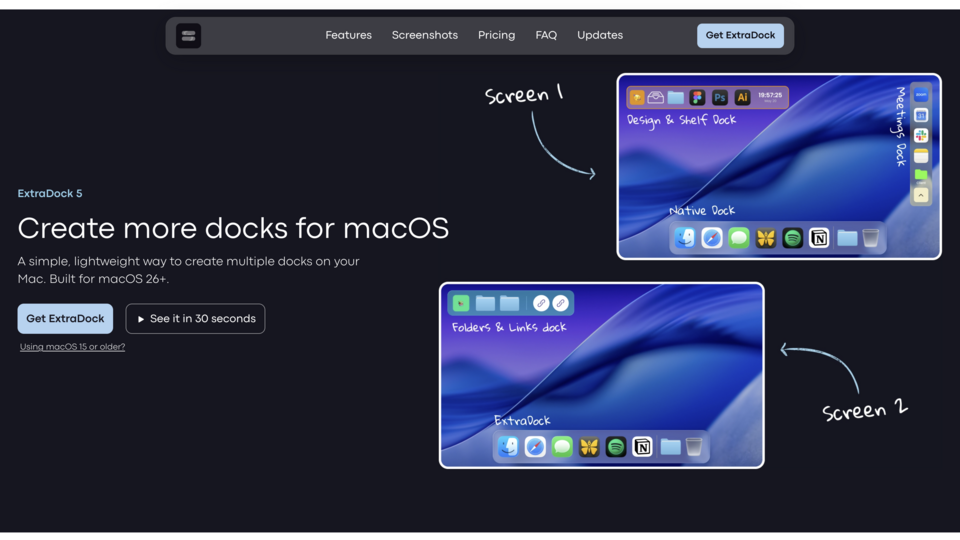Open the FAQ nav item

pos(546,36)
